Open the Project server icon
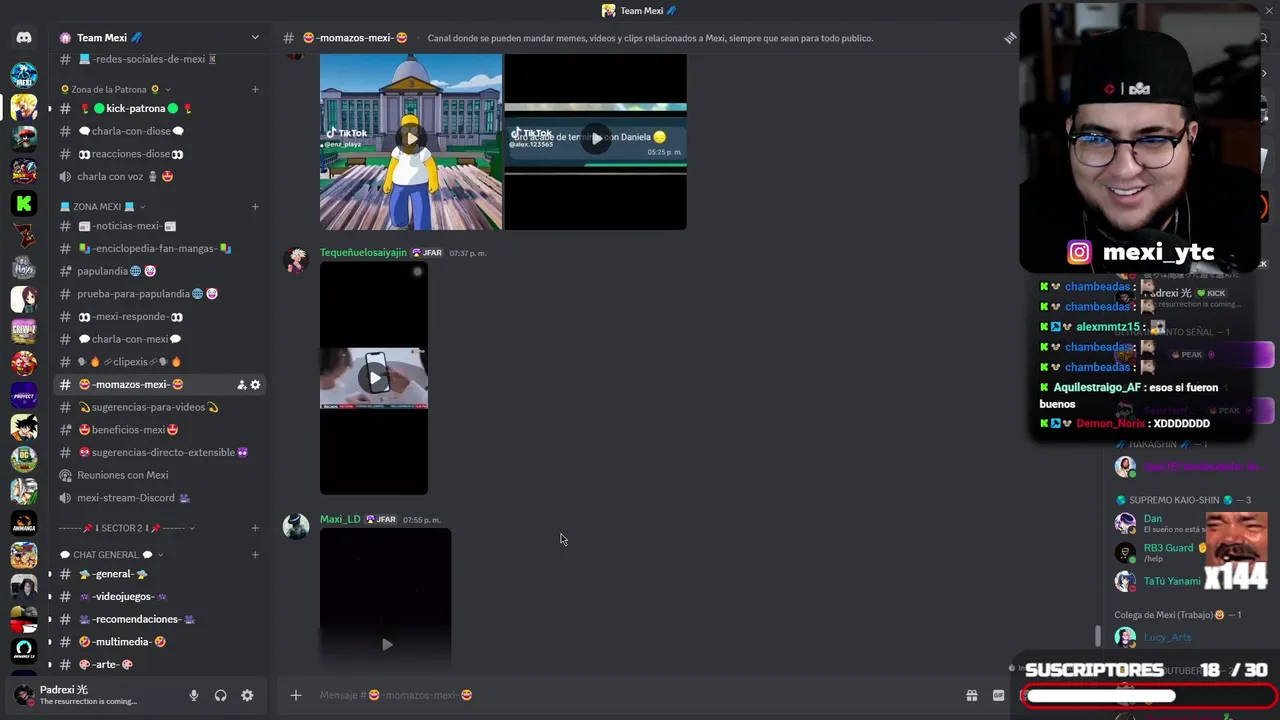 [24, 395]
